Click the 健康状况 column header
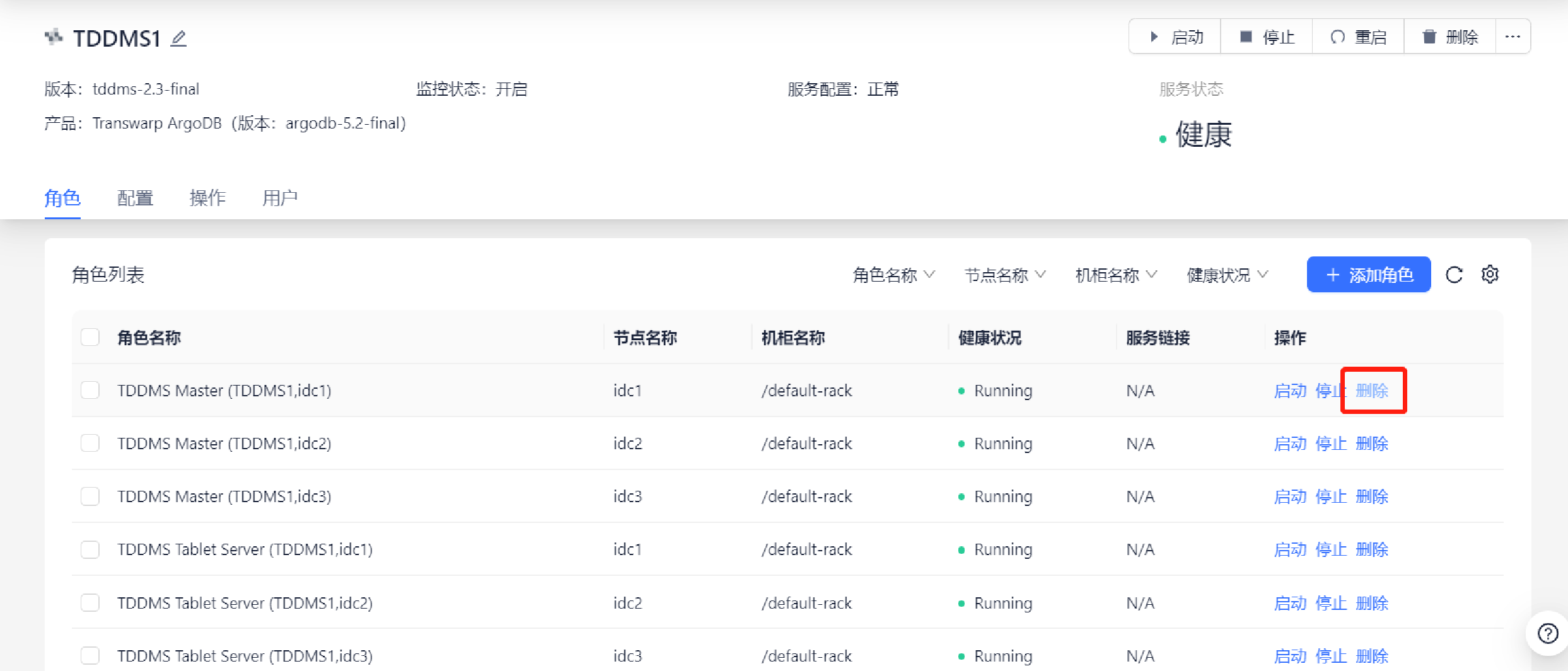 (990, 338)
